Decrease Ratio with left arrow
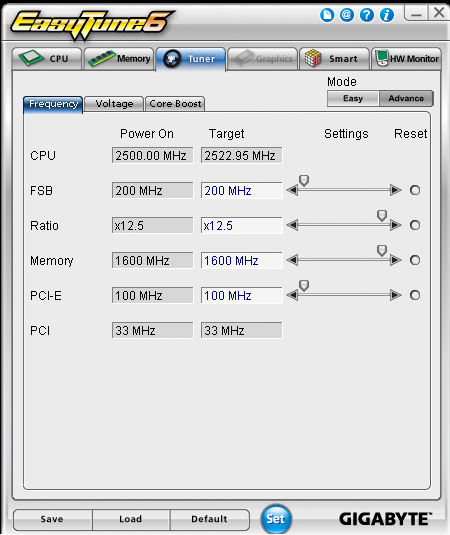 coord(292,225)
